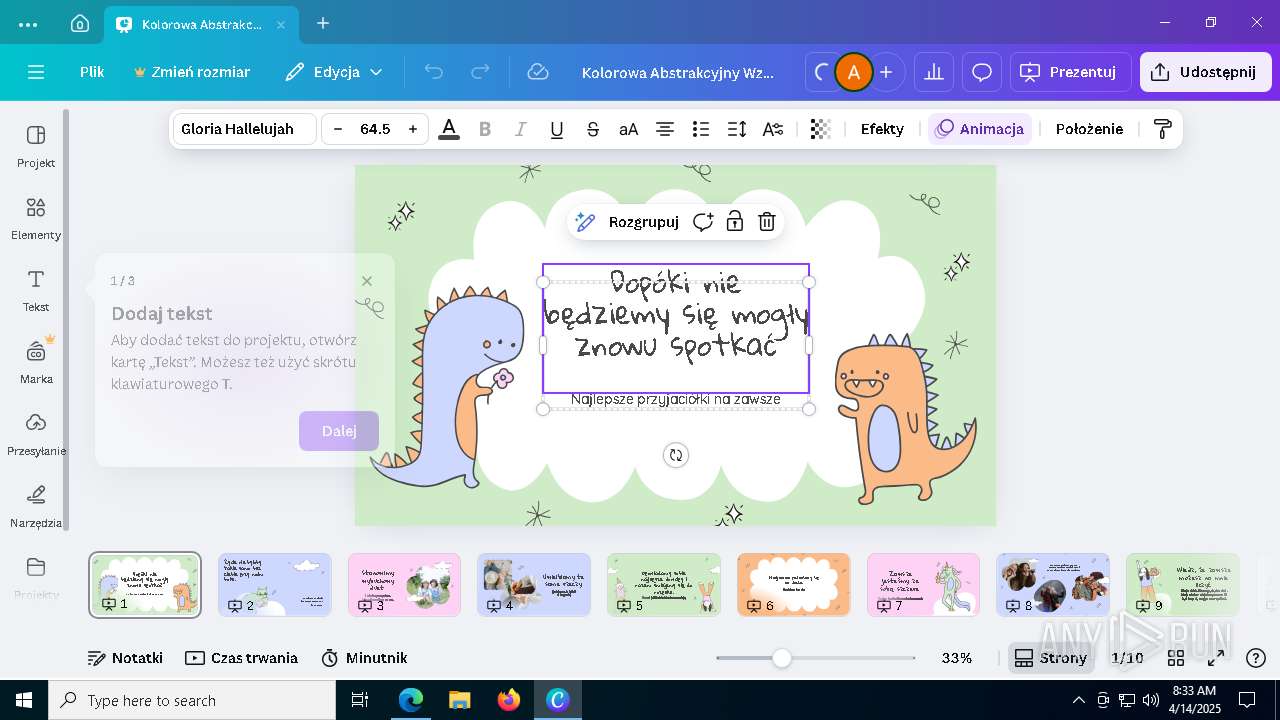Open the analytics chart icon
This screenshot has width=1280, height=720.
(x=934, y=72)
